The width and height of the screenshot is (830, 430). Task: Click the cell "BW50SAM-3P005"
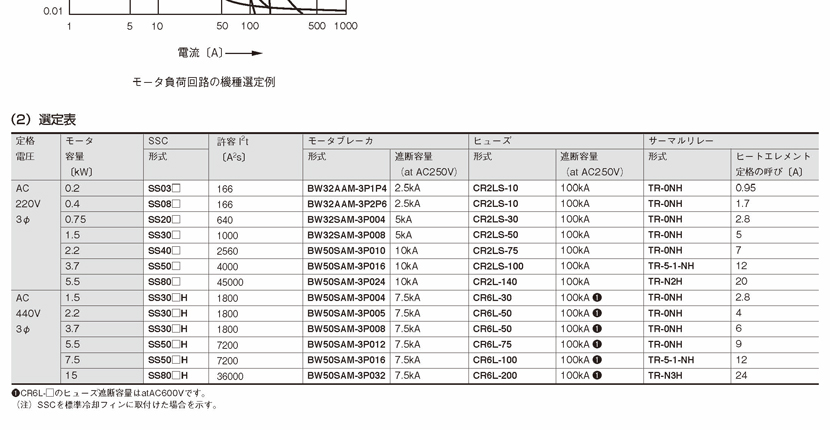point(346,313)
